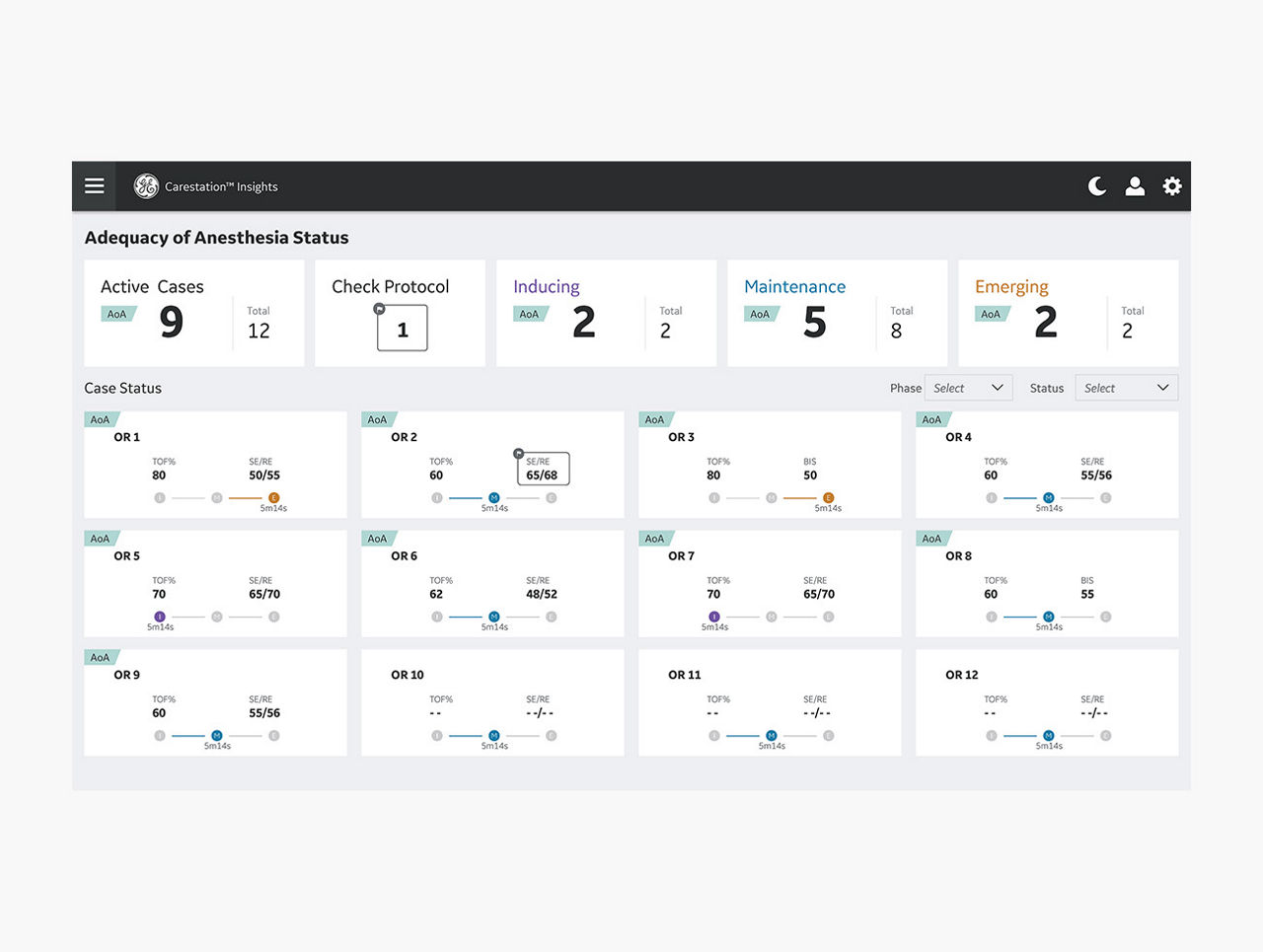Select the Inducing summary card

pyautogui.click(x=606, y=314)
